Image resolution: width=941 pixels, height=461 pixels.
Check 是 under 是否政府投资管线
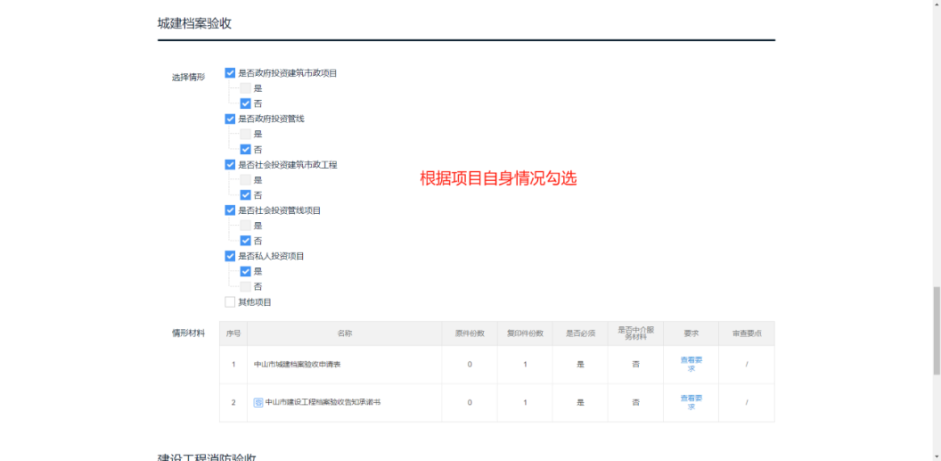point(245,134)
